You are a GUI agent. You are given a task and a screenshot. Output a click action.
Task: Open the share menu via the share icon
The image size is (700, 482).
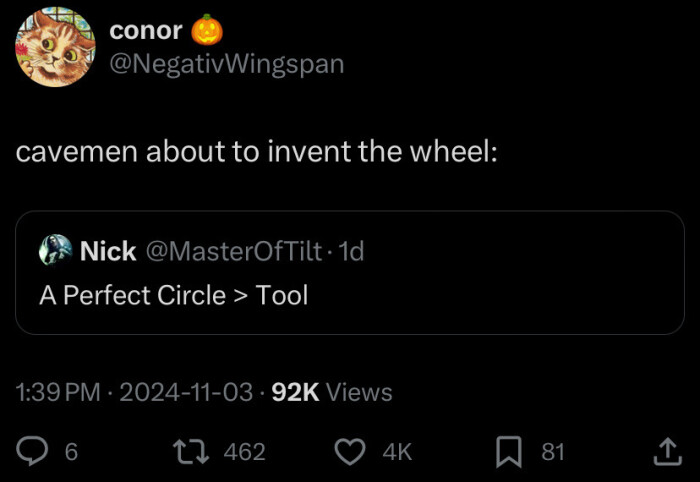tap(666, 452)
